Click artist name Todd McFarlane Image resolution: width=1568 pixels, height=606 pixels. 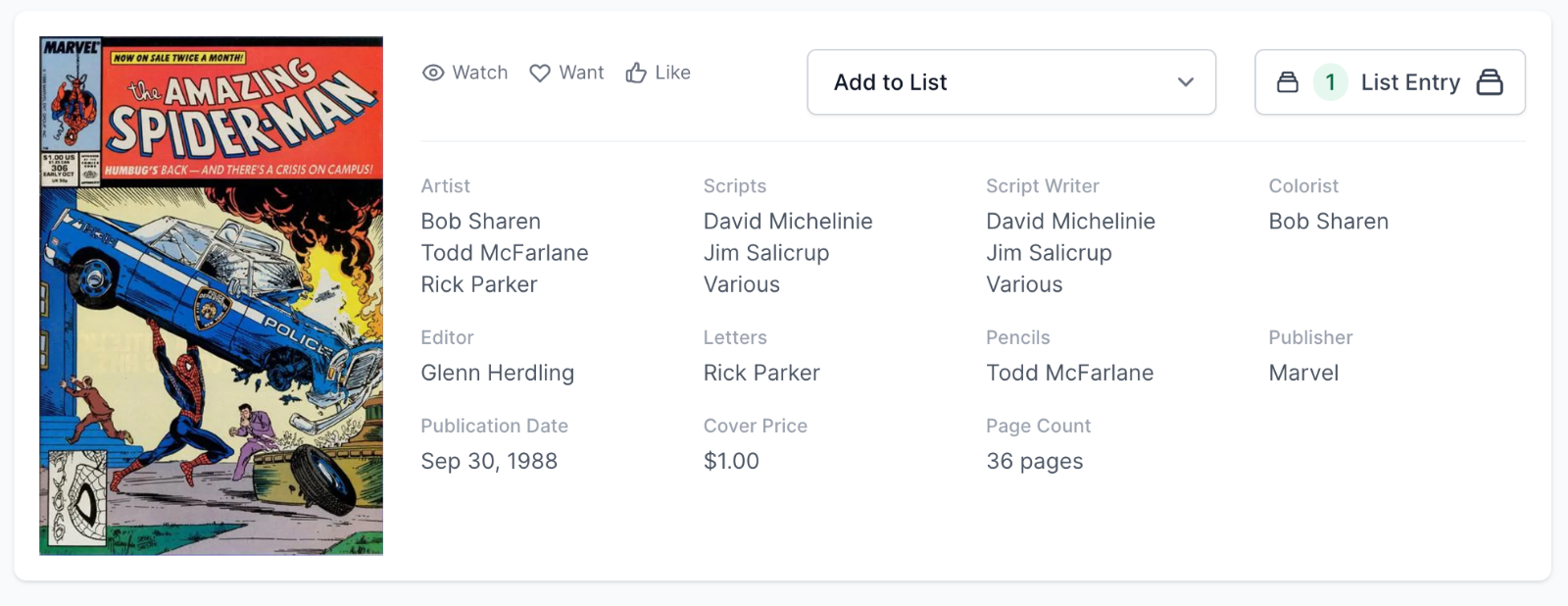pos(505,253)
